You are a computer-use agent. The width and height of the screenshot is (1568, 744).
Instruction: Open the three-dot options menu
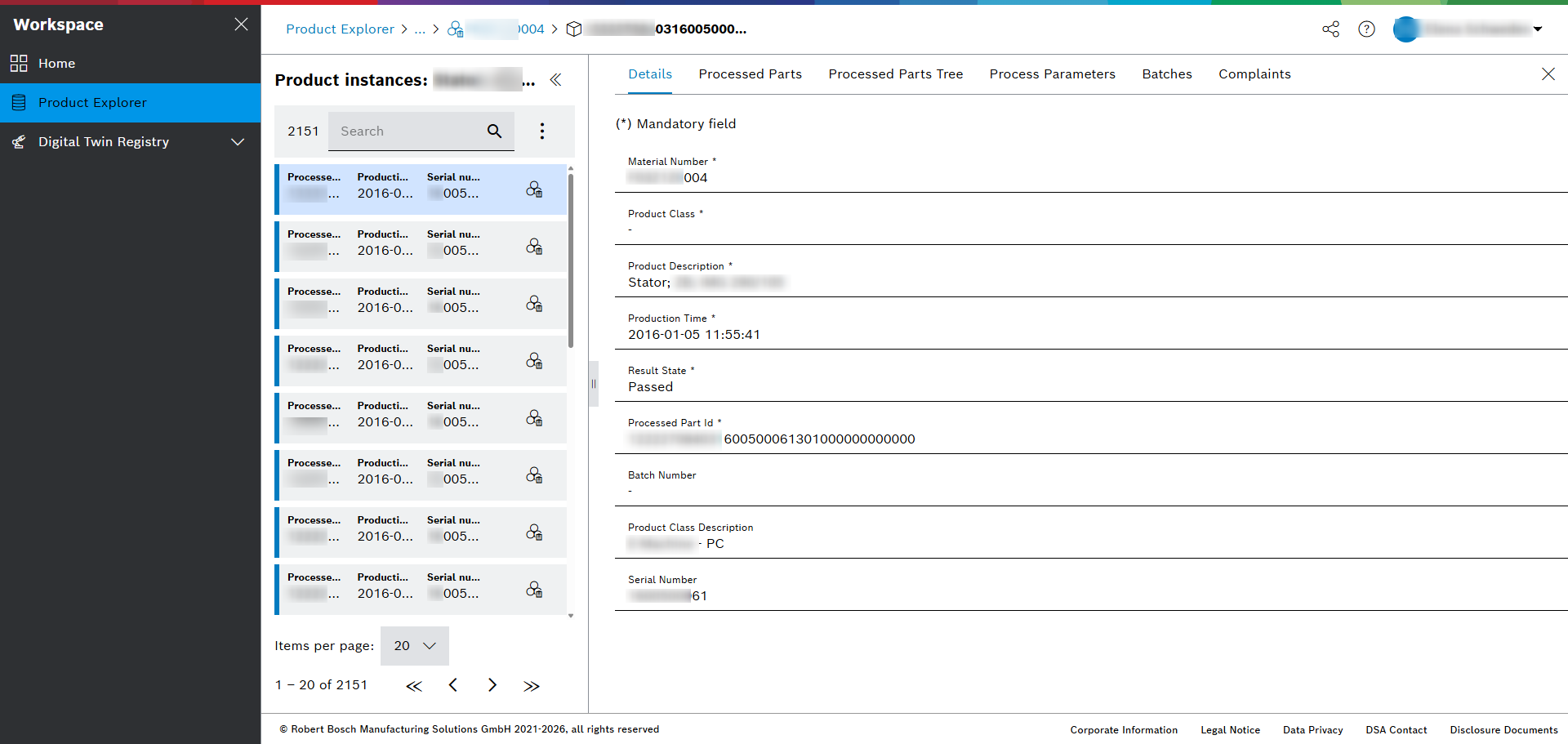pyautogui.click(x=542, y=131)
